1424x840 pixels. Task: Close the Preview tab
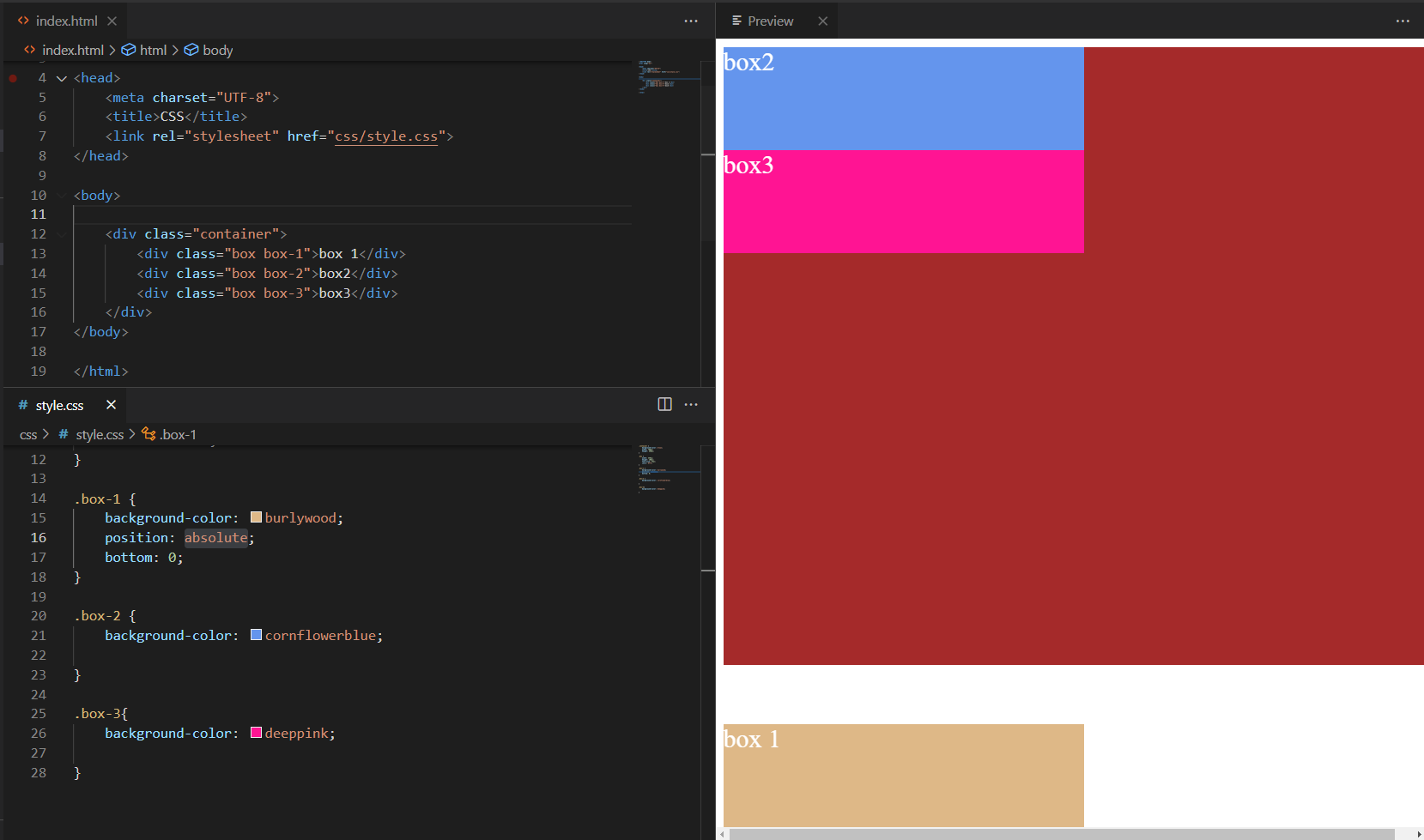(822, 21)
